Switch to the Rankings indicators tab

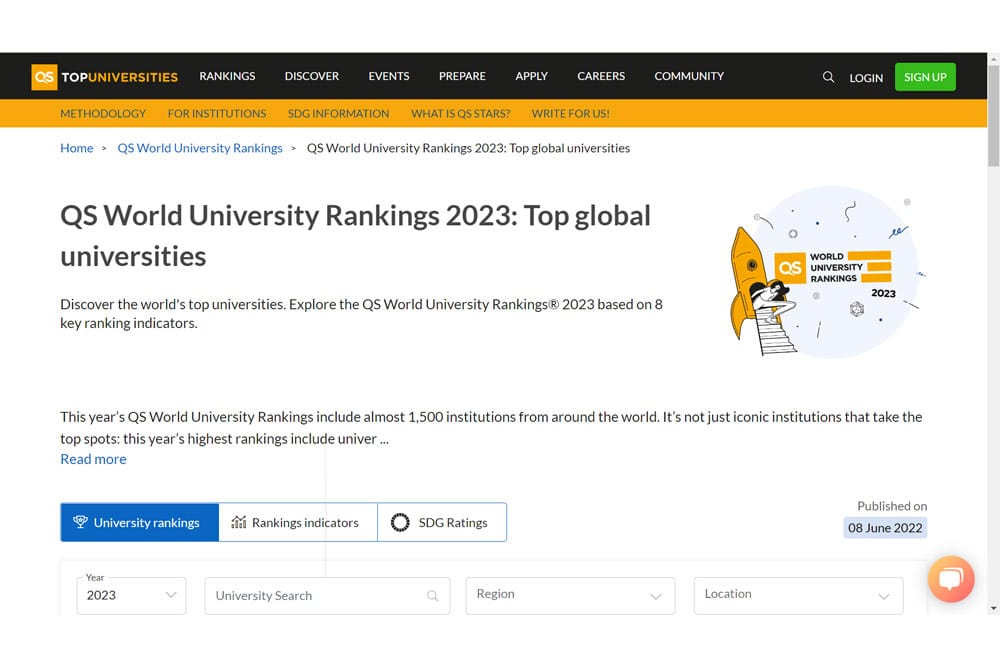[297, 522]
